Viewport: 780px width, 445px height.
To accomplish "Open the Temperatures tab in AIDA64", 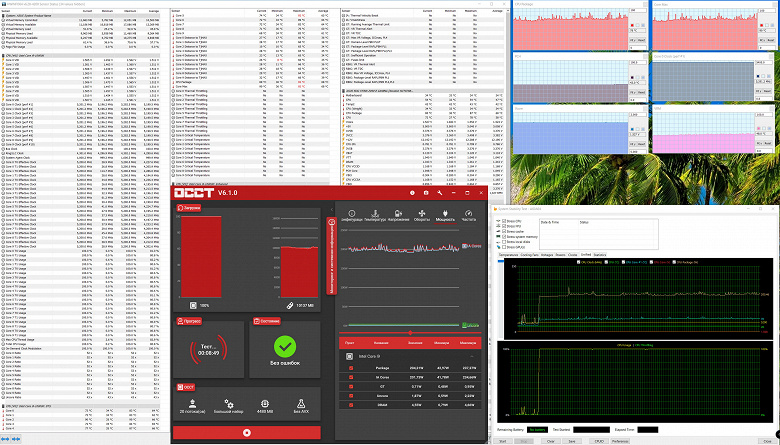I will (x=508, y=255).
